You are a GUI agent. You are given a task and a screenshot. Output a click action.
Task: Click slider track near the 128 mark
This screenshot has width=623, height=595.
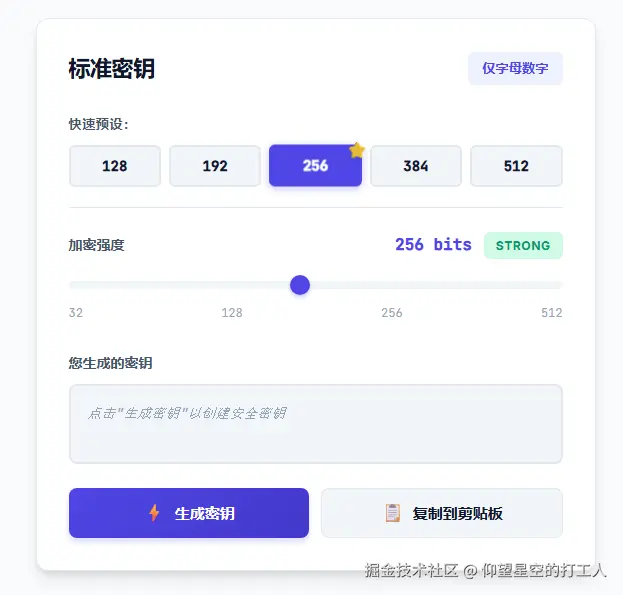click(232, 285)
